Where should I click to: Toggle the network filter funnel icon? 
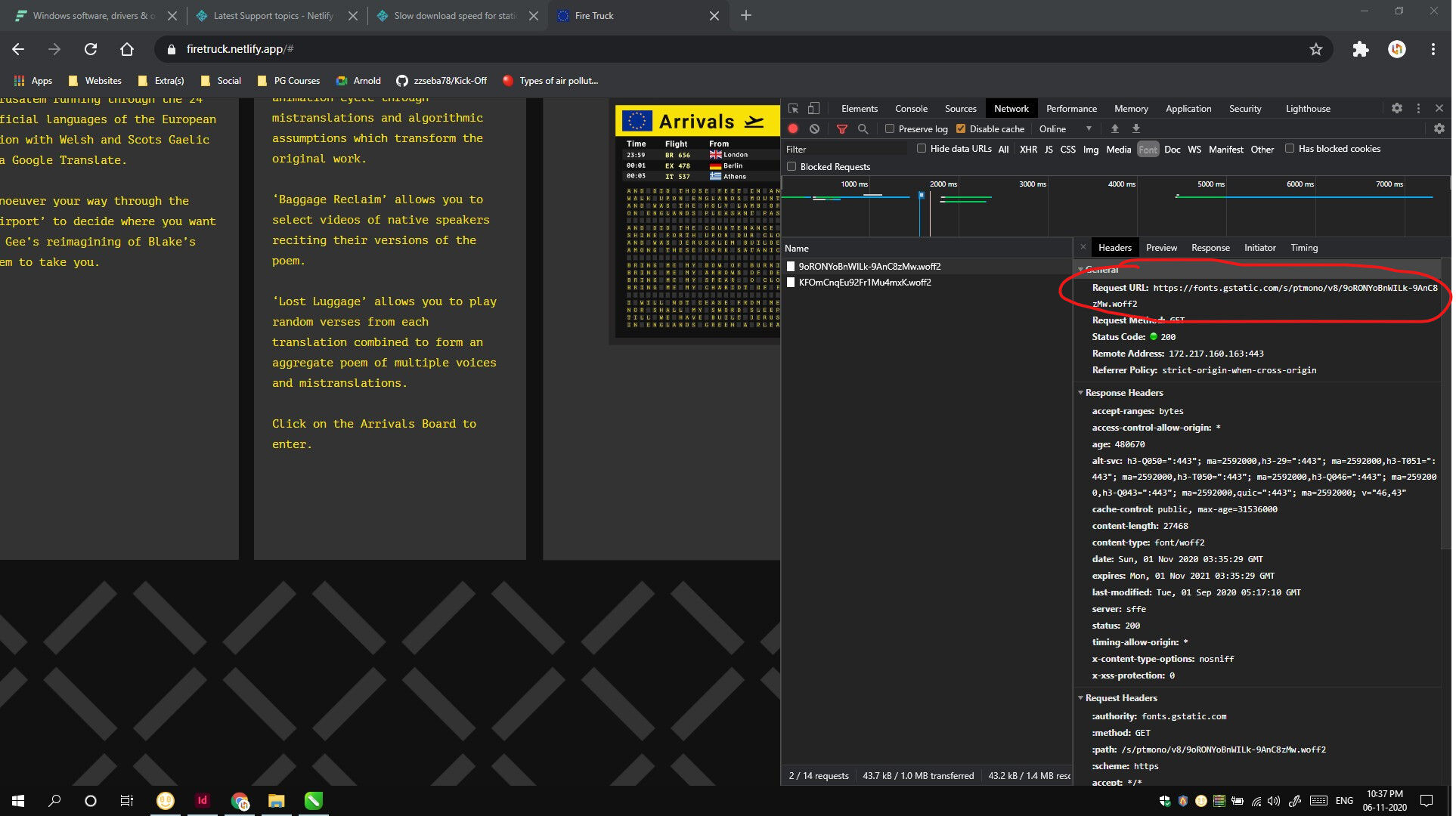pos(841,129)
